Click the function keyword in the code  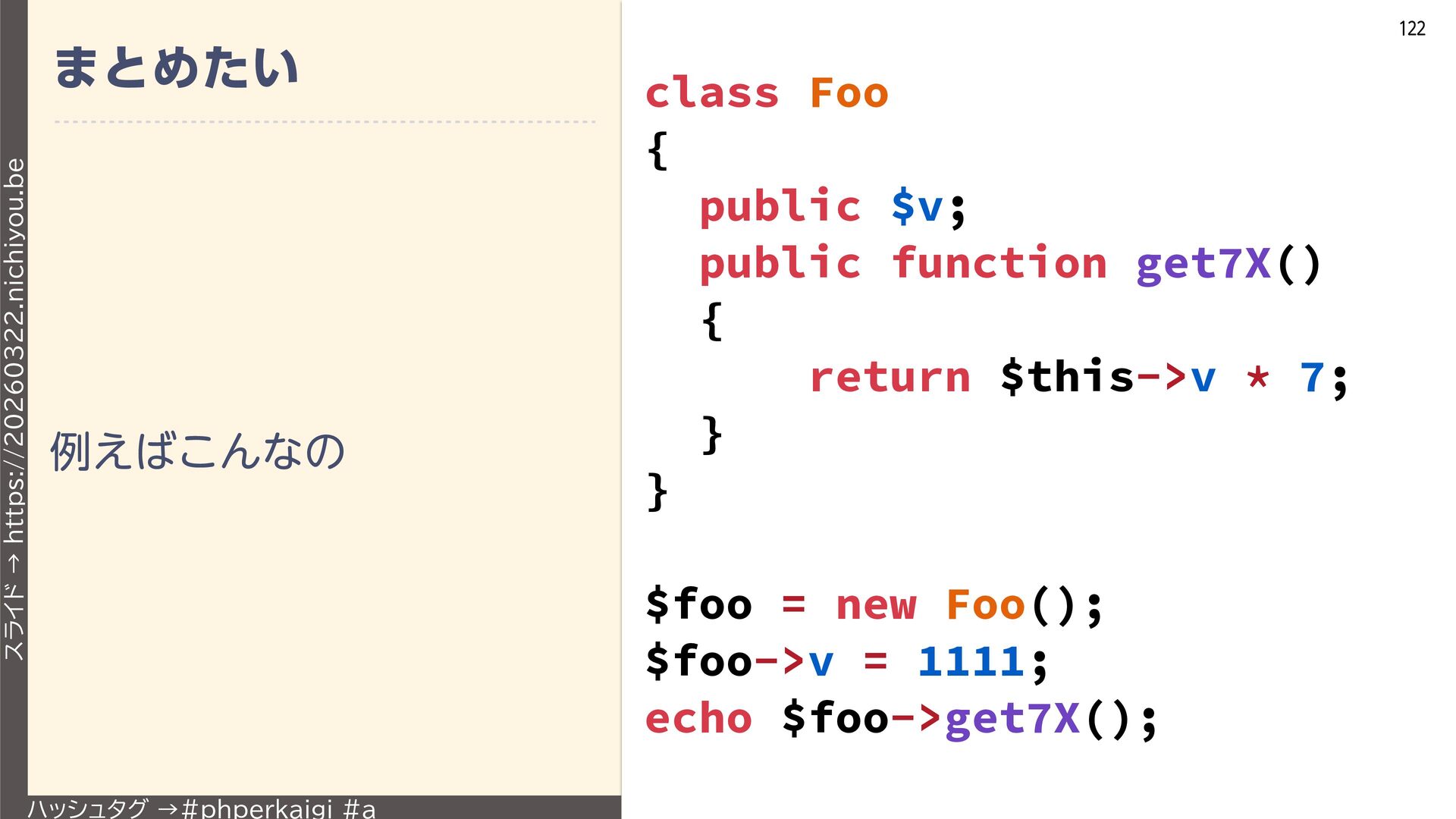tap(998, 263)
